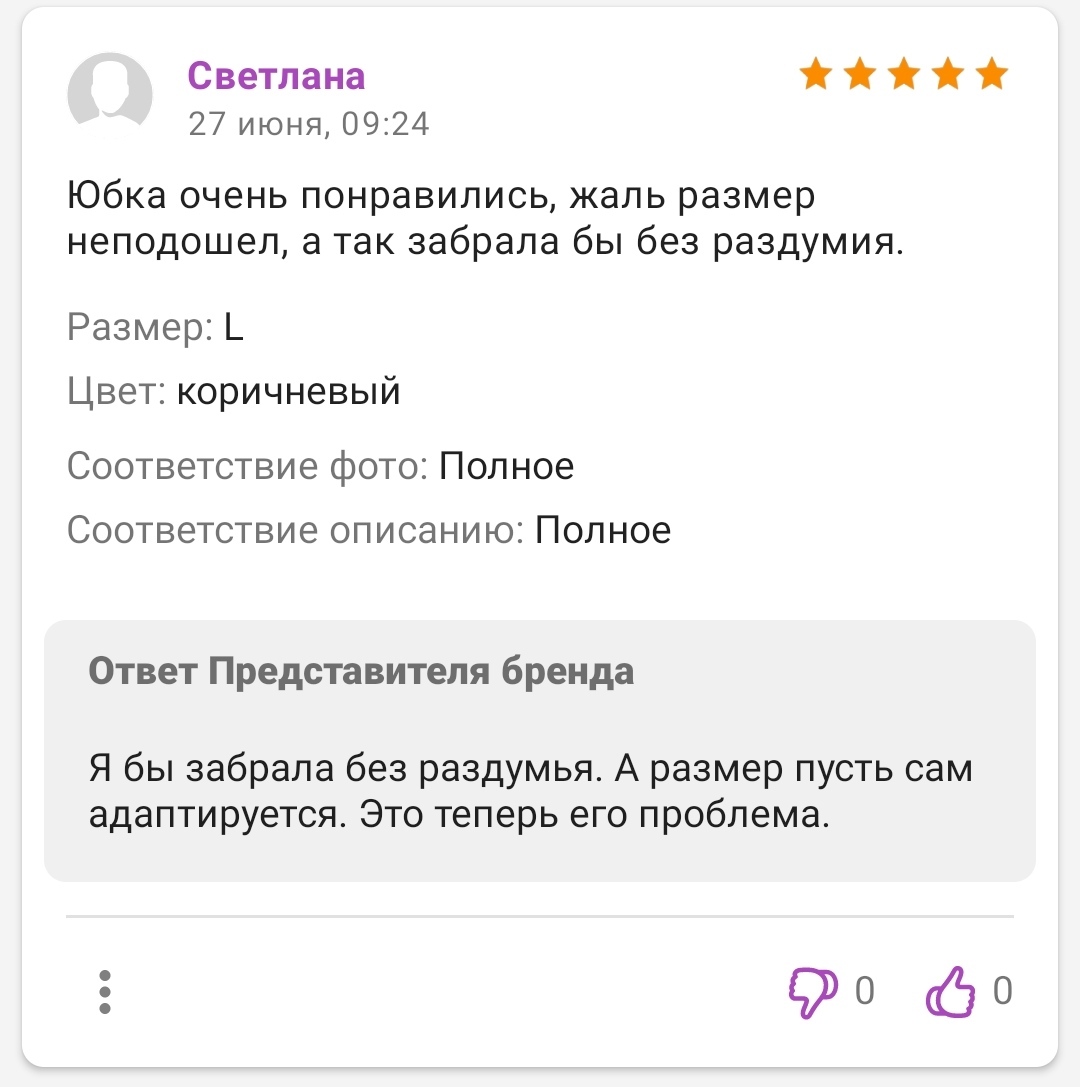The image size is (1080, 1087).
Task: Click the second rating star
Action: 861,74
